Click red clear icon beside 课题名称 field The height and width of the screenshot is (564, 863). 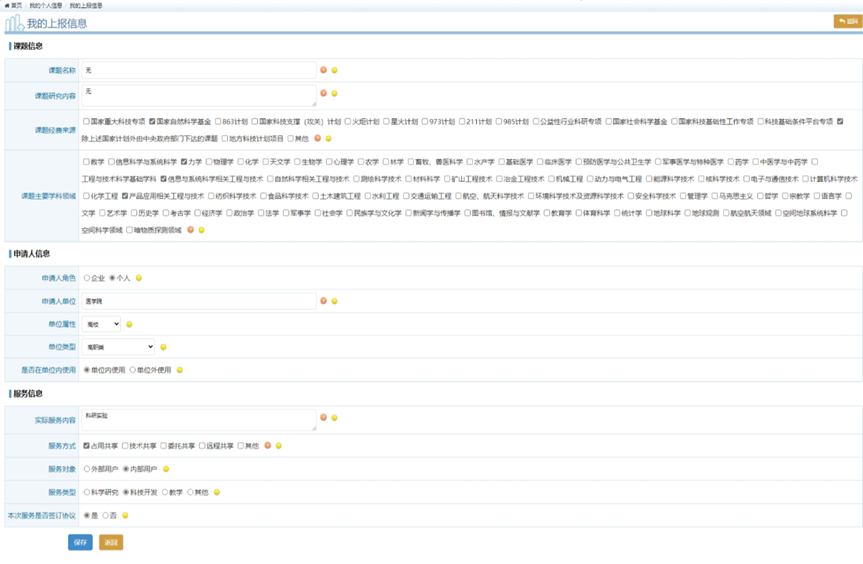click(x=323, y=70)
